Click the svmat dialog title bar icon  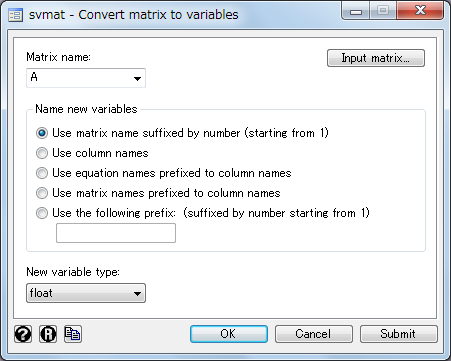point(15,15)
